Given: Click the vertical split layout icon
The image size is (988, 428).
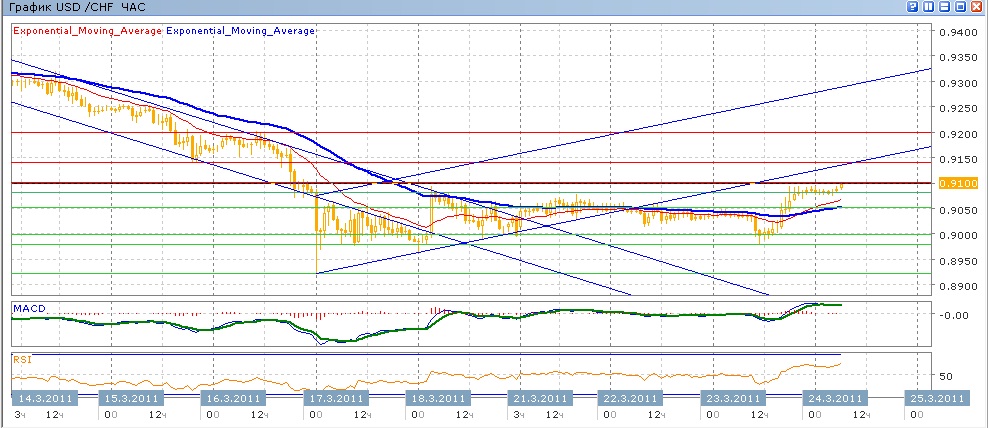Looking at the screenshot, I should point(929,6).
